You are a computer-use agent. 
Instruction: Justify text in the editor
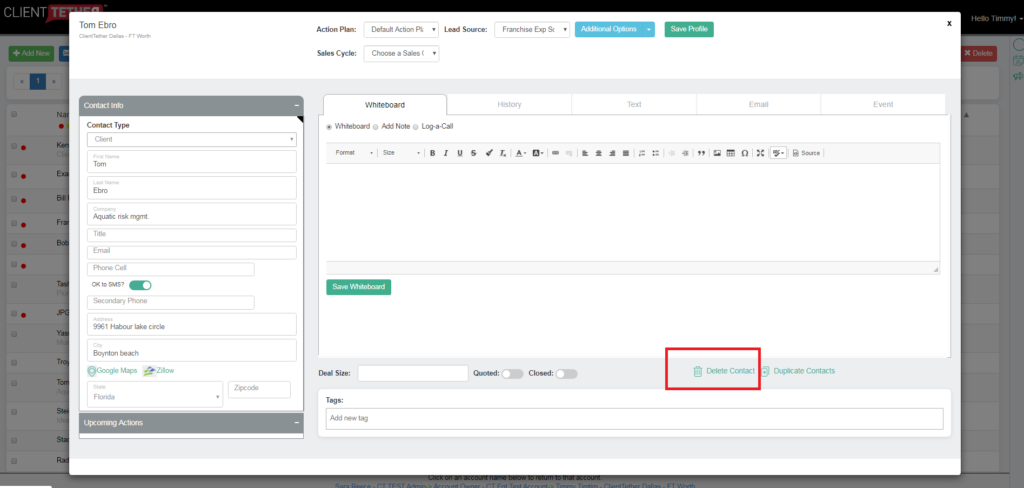[626, 153]
